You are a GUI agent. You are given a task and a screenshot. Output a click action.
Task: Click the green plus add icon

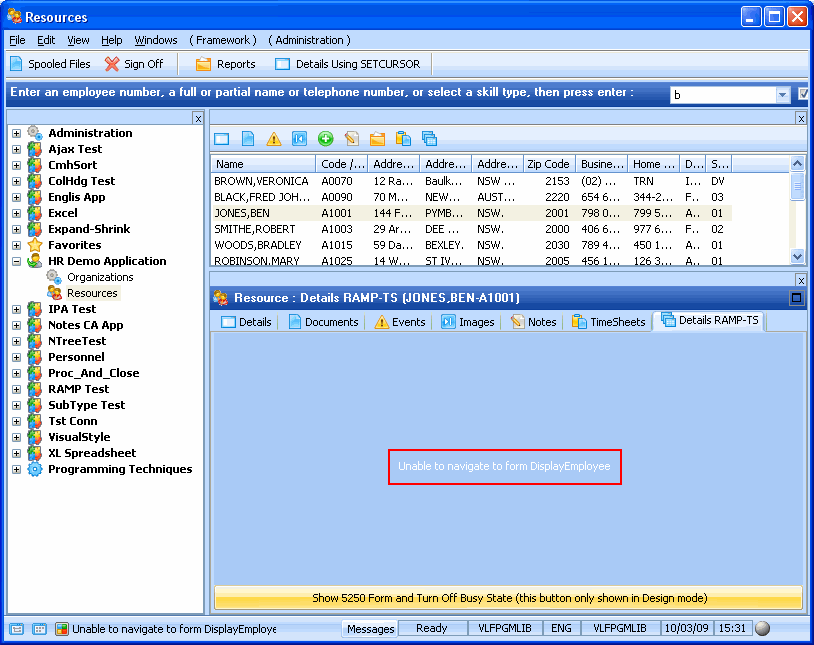(325, 139)
